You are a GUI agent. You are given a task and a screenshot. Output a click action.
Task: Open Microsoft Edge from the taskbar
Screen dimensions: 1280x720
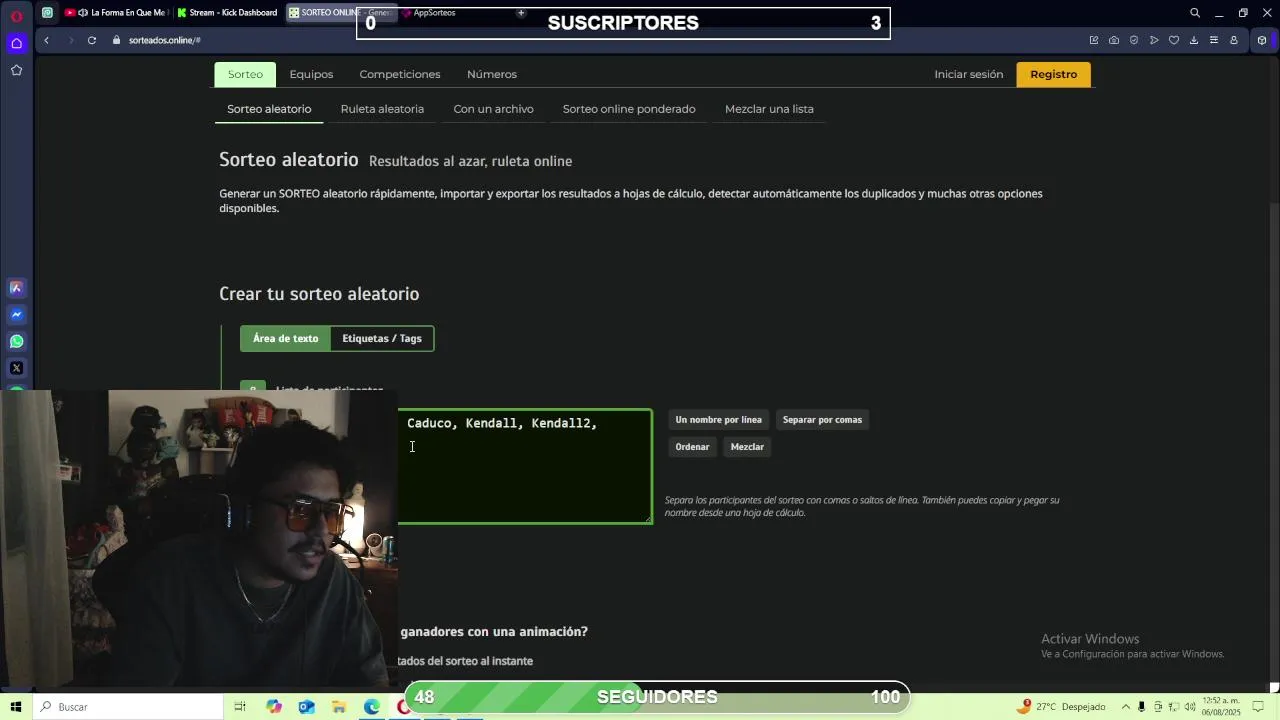[372, 707]
